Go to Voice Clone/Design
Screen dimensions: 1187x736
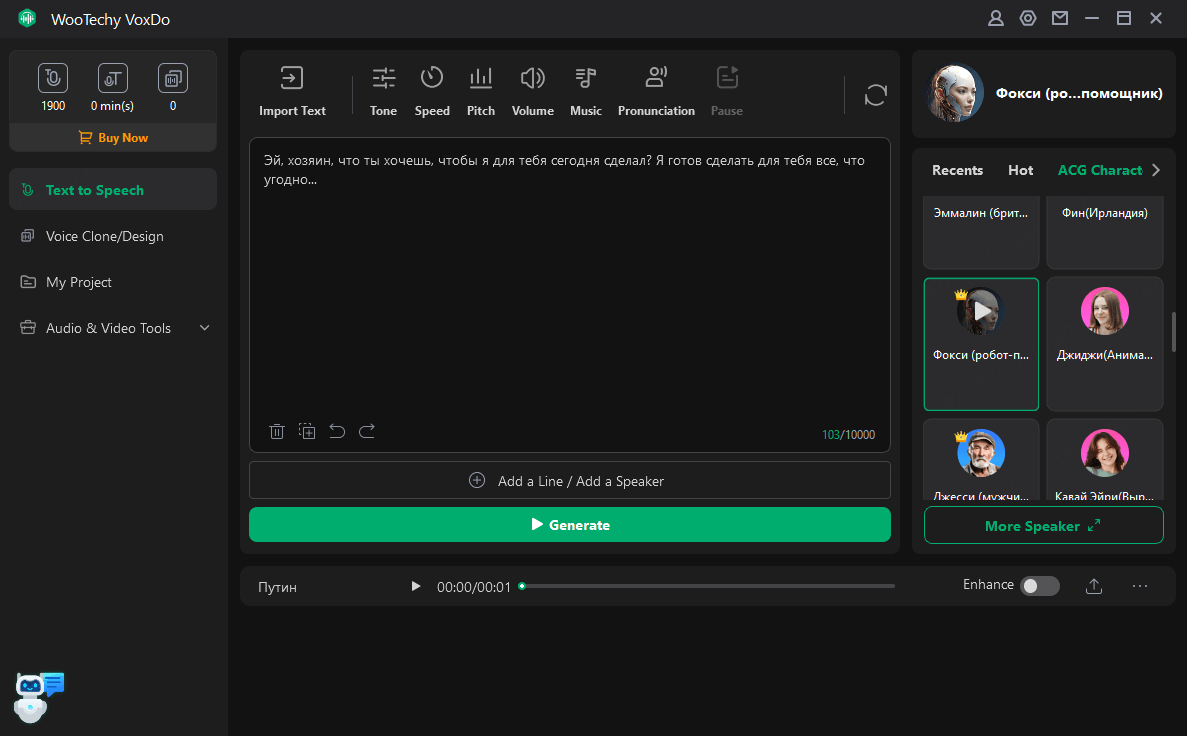(113, 236)
